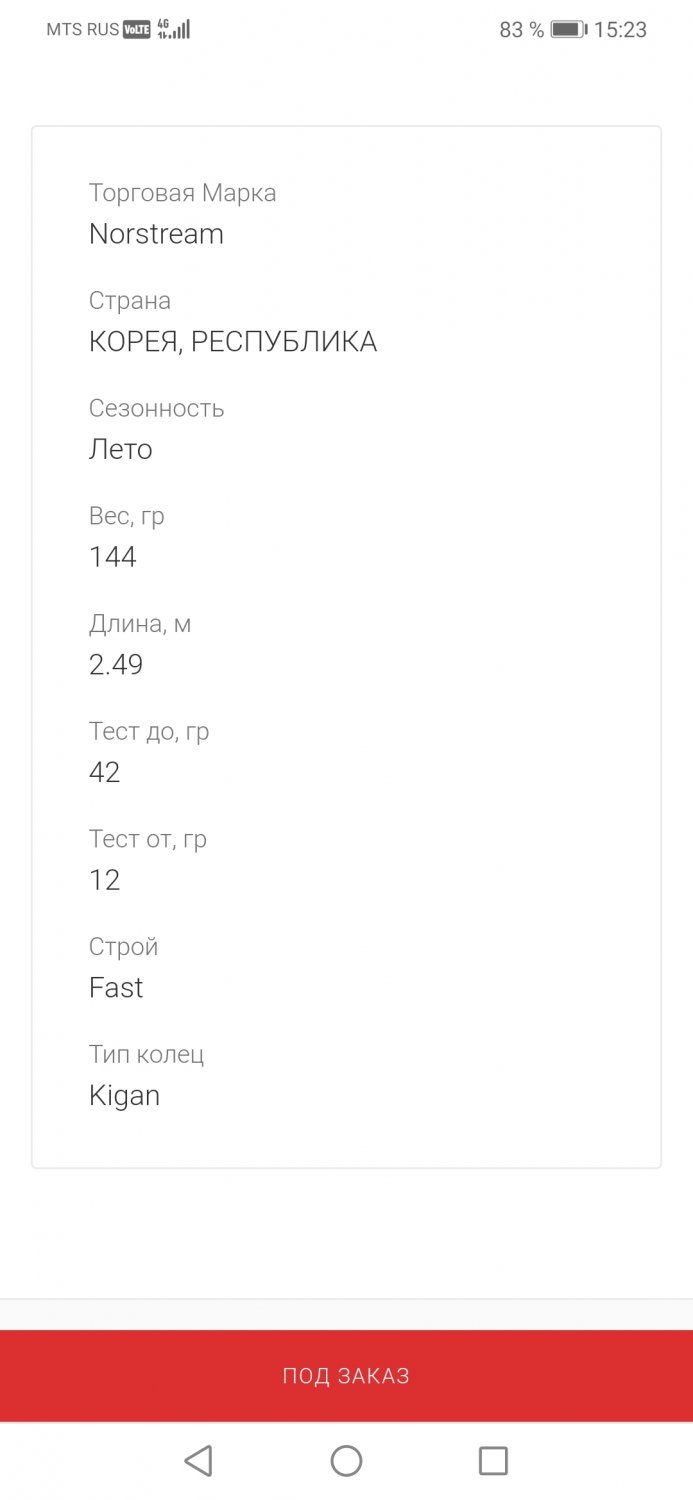Tap the 15:23 clock in status bar
This screenshot has width=693, height=1500.
(620, 30)
